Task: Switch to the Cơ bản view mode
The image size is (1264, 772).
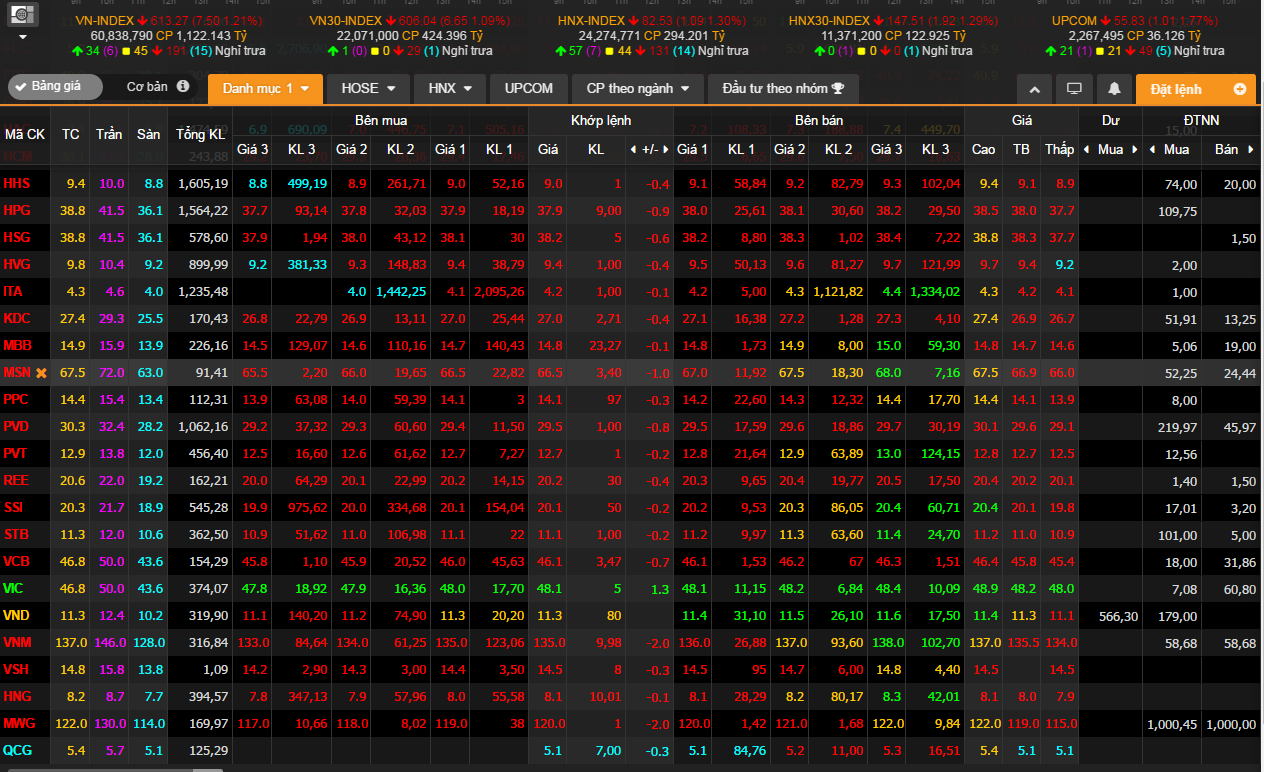Action: (147, 87)
